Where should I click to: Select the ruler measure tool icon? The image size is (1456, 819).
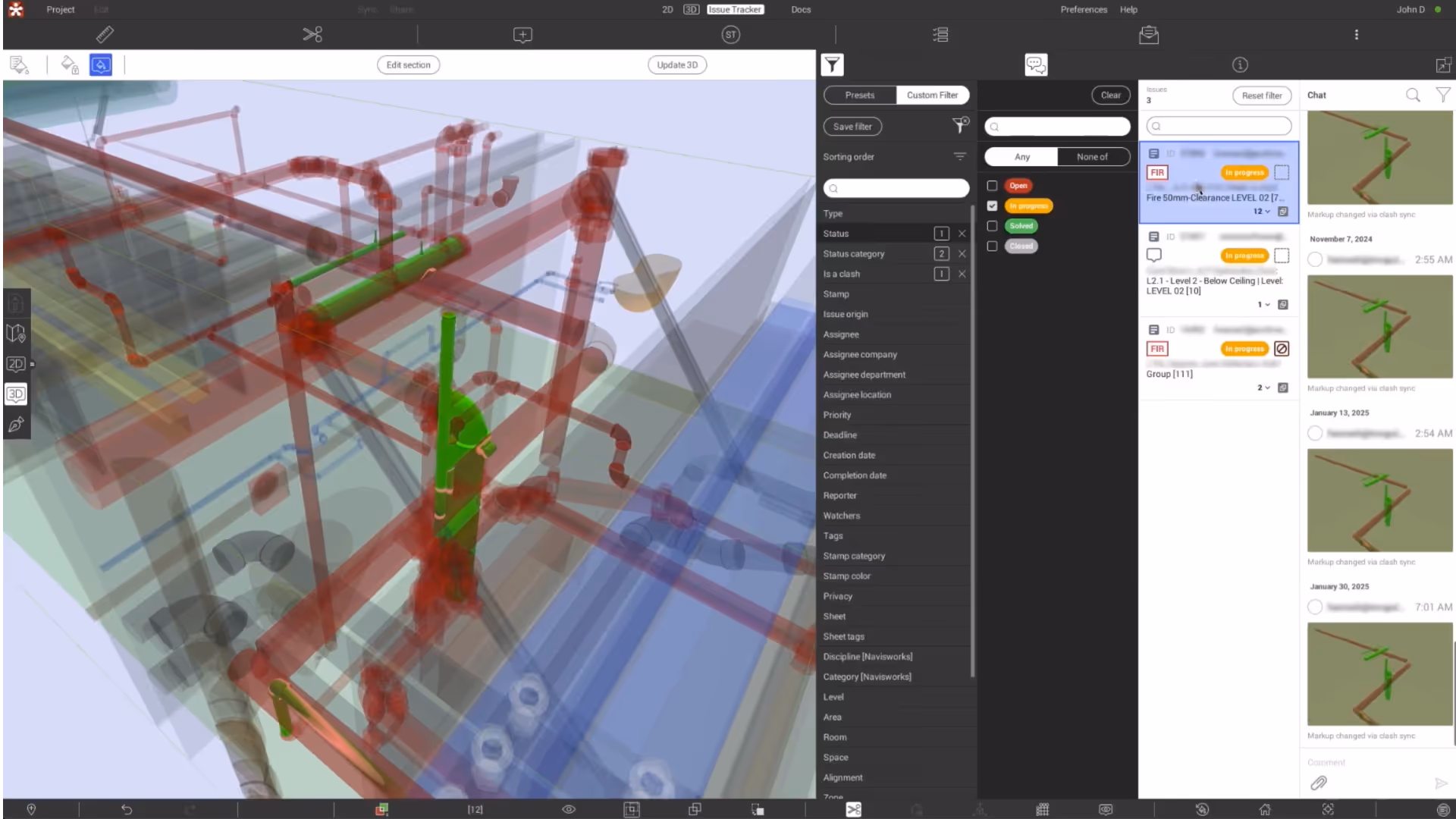(105, 35)
